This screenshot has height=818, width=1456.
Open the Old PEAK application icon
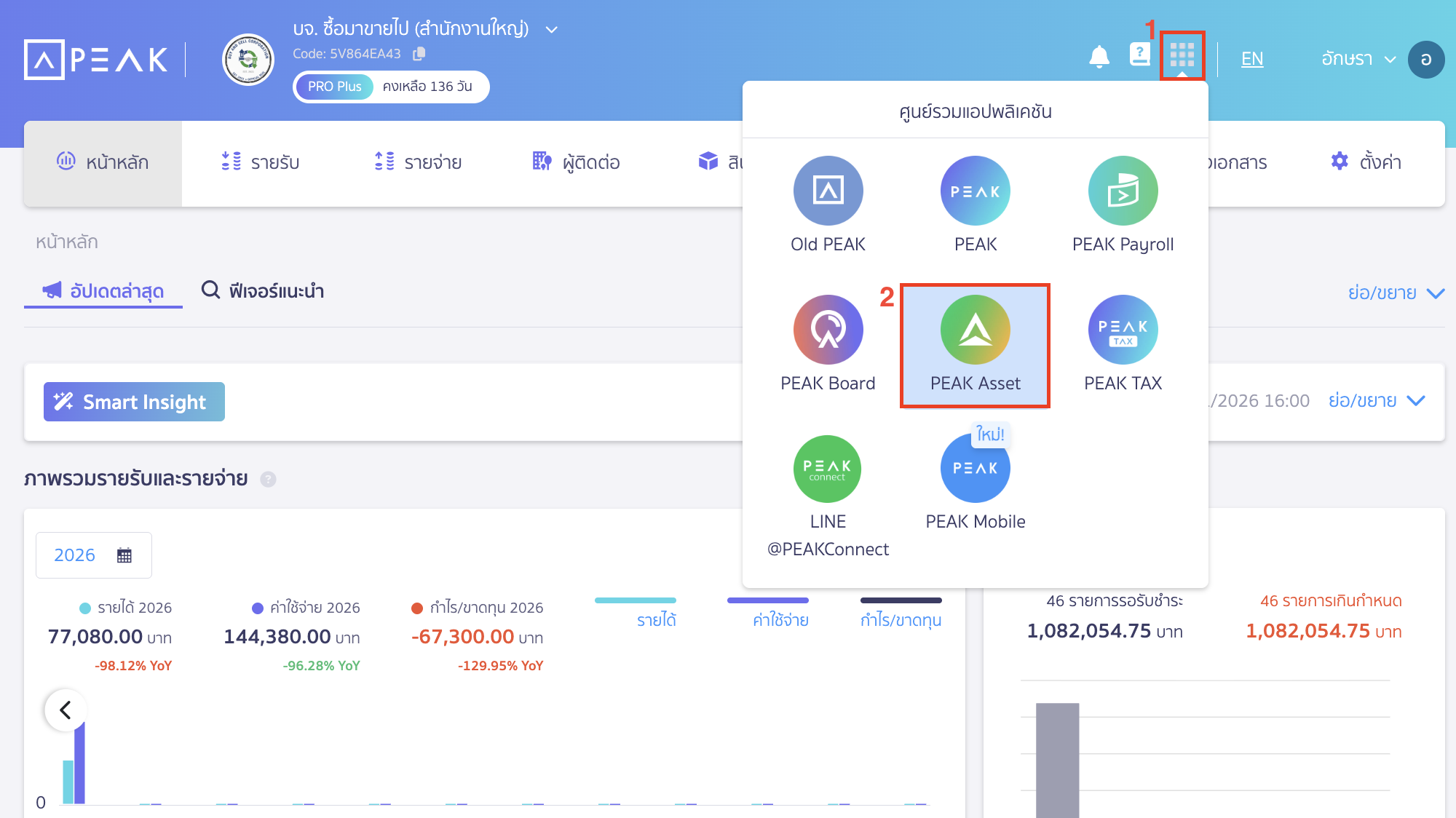point(827,191)
